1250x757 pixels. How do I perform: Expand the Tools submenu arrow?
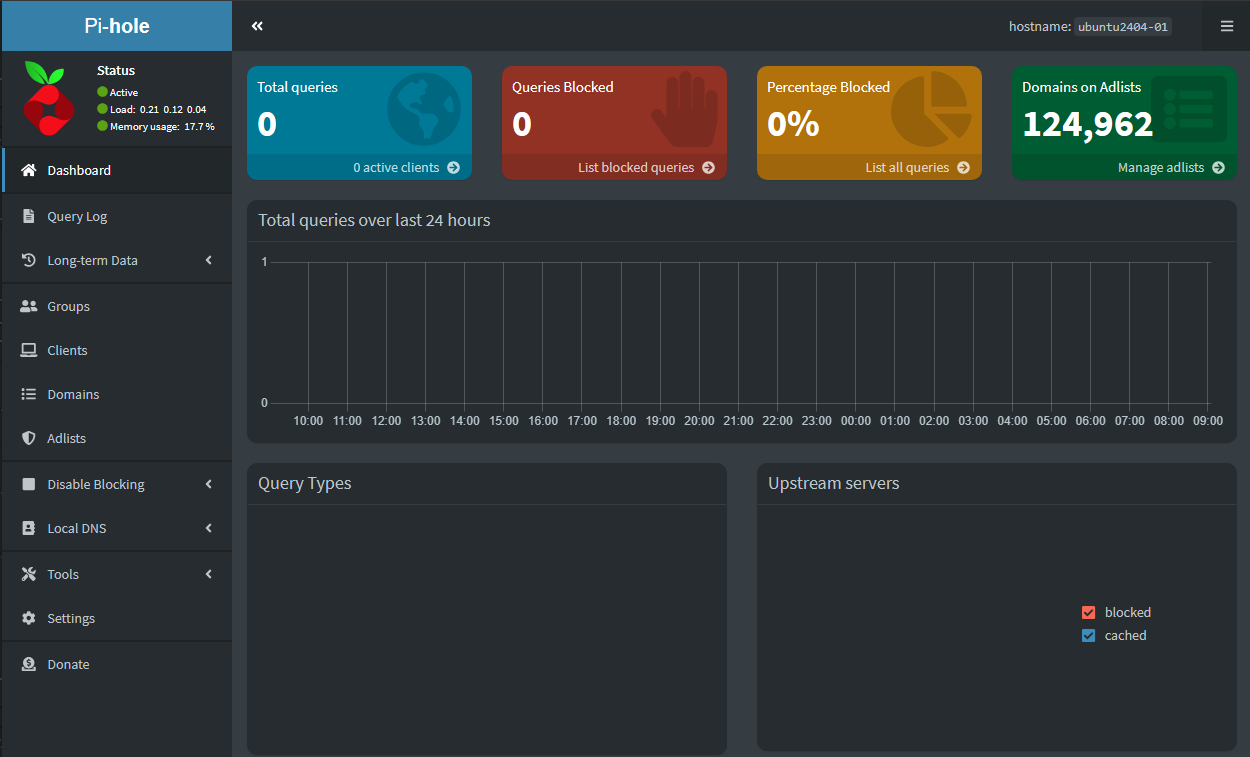click(x=209, y=574)
